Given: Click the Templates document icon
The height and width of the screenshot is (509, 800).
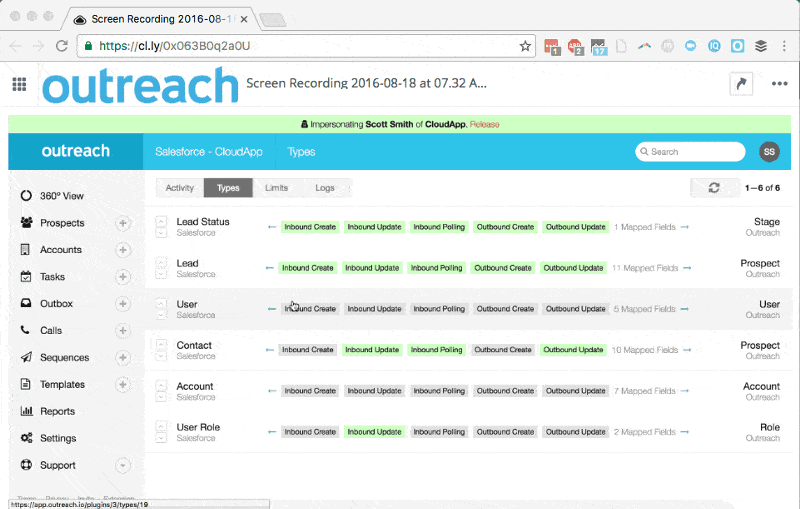Looking at the screenshot, I should (x=25, y=384).
